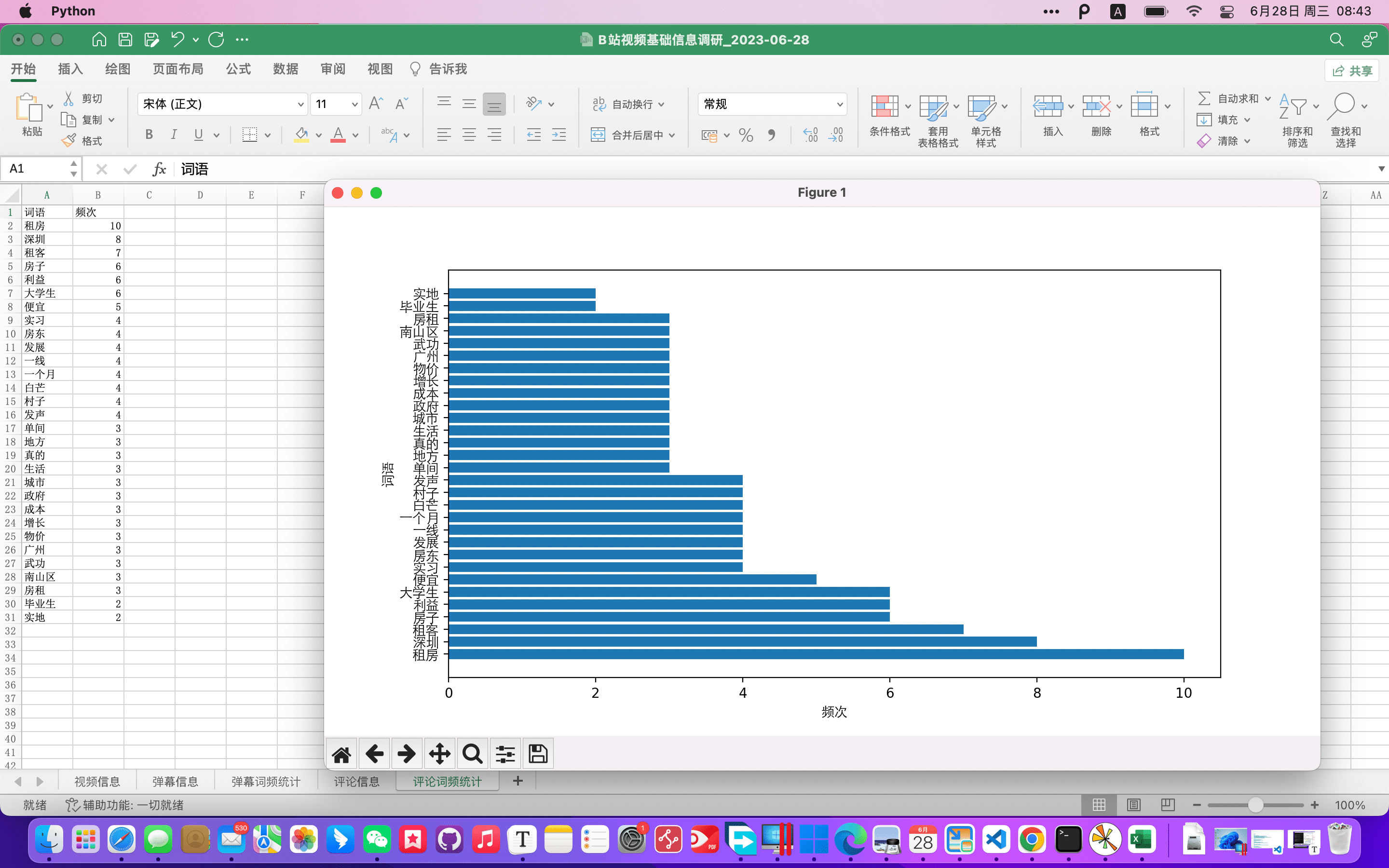1389x868 pixels.
Task: Click the Undo arrow icon
Action: [177, 40]
